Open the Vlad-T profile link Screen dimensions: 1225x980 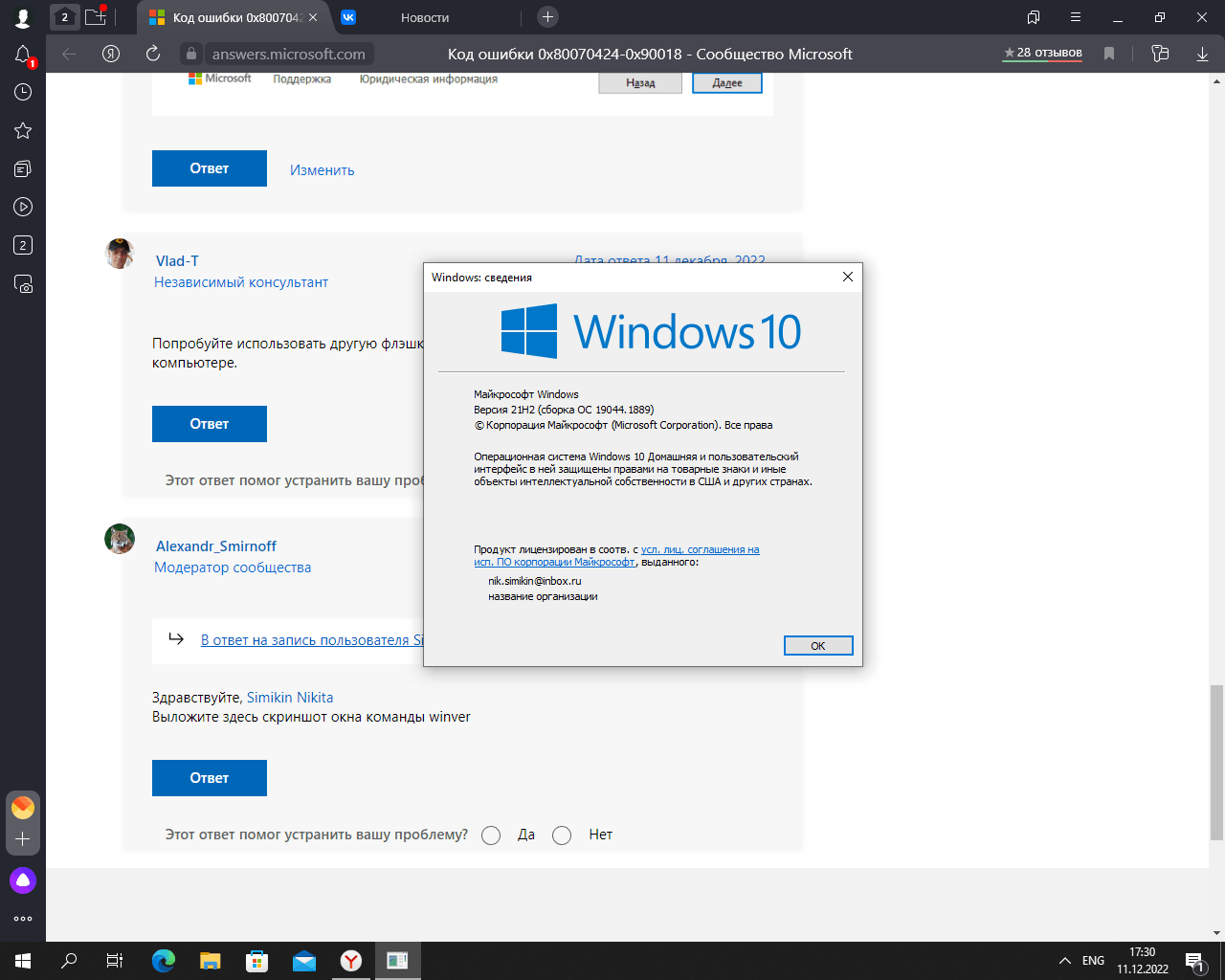pos(177,261)
